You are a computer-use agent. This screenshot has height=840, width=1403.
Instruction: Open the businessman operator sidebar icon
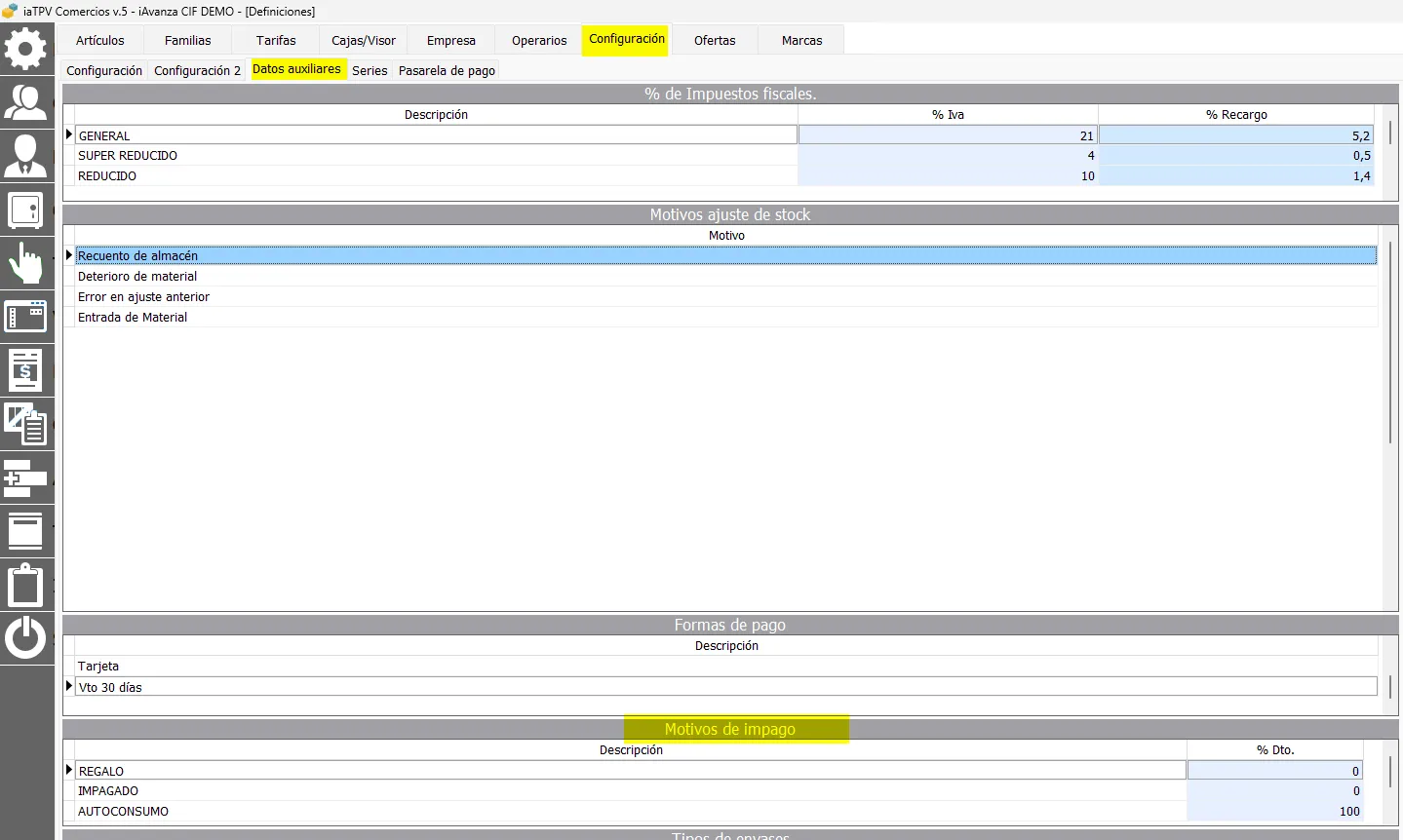point(26,156)
